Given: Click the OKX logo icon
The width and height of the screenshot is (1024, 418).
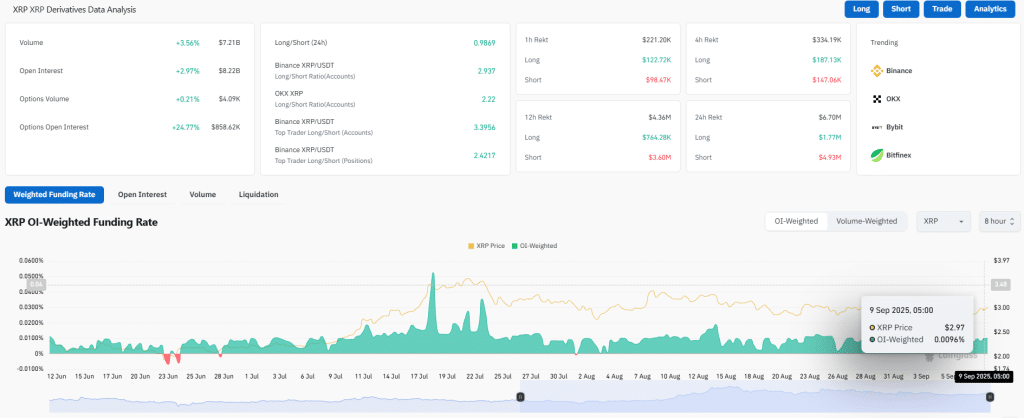Looking at the screenshot, I should 877,99.
